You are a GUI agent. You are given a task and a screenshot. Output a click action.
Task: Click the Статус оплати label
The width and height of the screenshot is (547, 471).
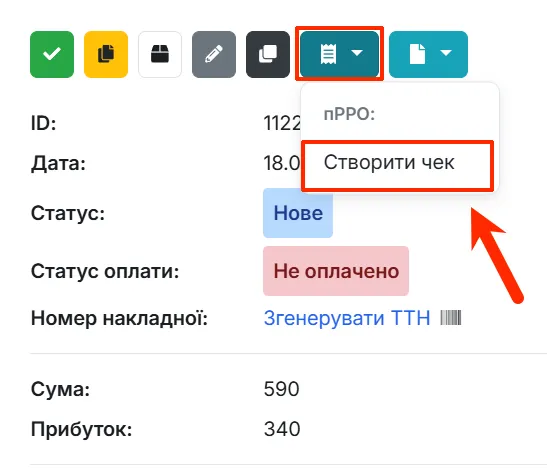coord(105,271)
